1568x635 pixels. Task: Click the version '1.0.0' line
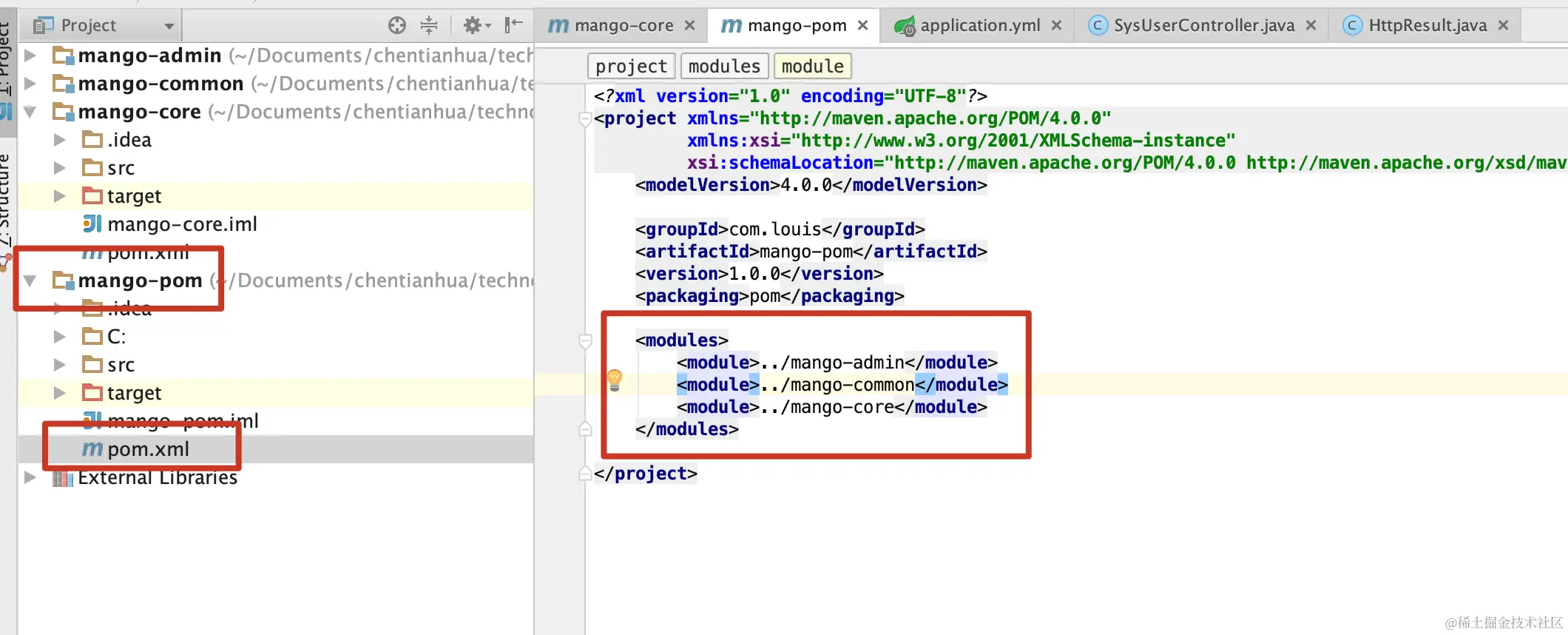(x=759, y=274)
